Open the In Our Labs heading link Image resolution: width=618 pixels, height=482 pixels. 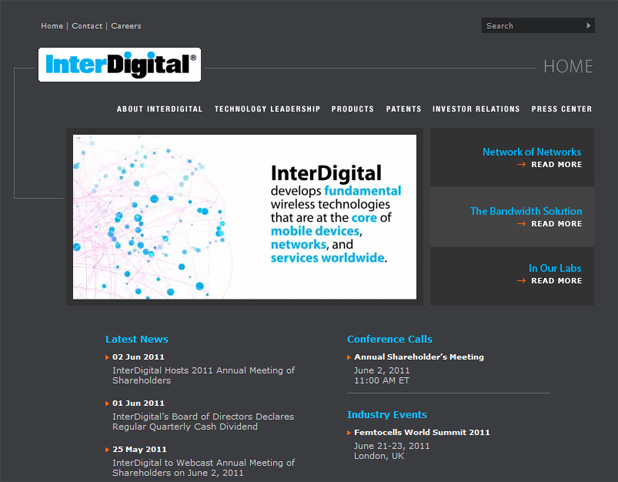[555, 268]
